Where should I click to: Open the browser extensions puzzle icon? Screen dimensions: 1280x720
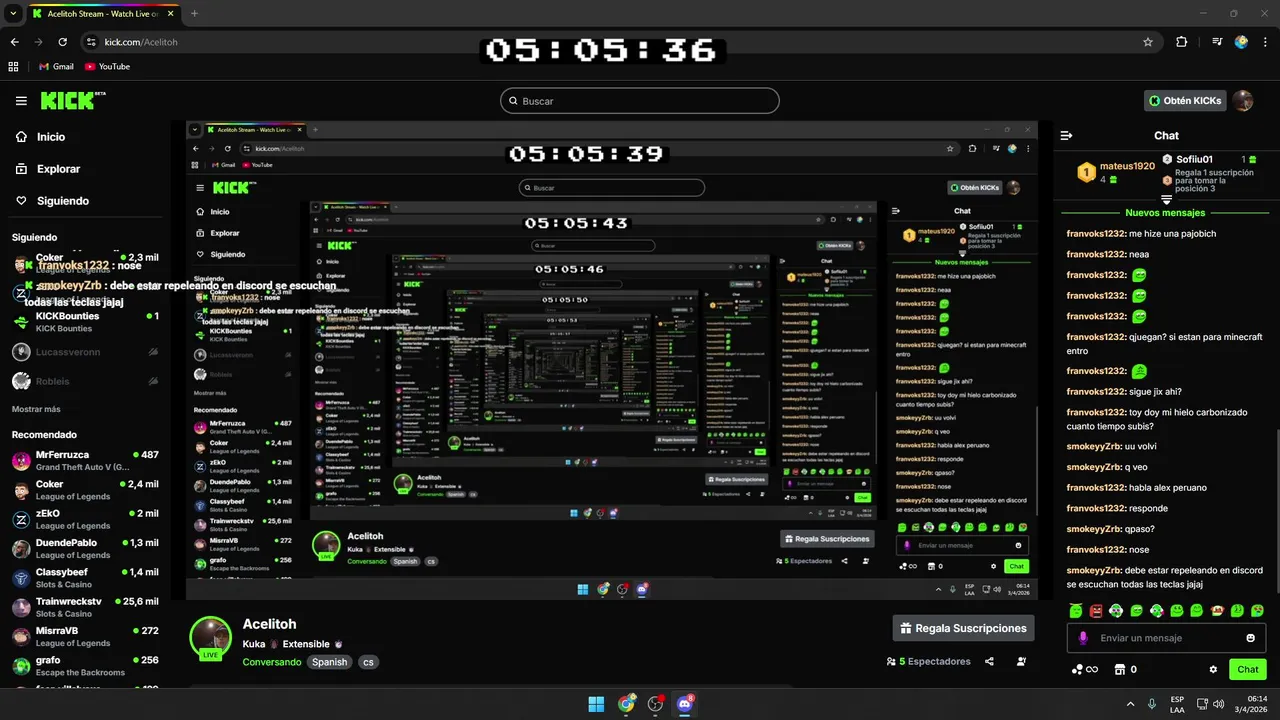tap(1182, 42)
